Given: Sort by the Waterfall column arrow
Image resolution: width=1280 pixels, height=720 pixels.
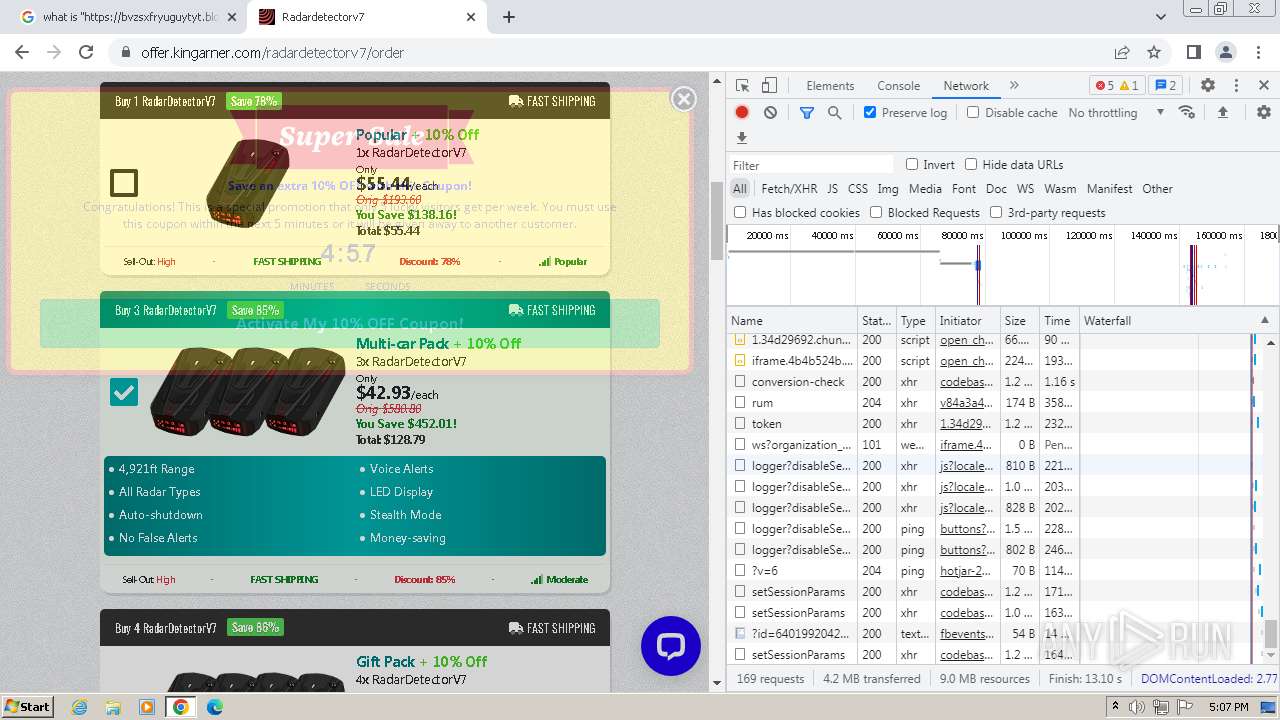Looking at the screenshot, I should (1264, 321).
